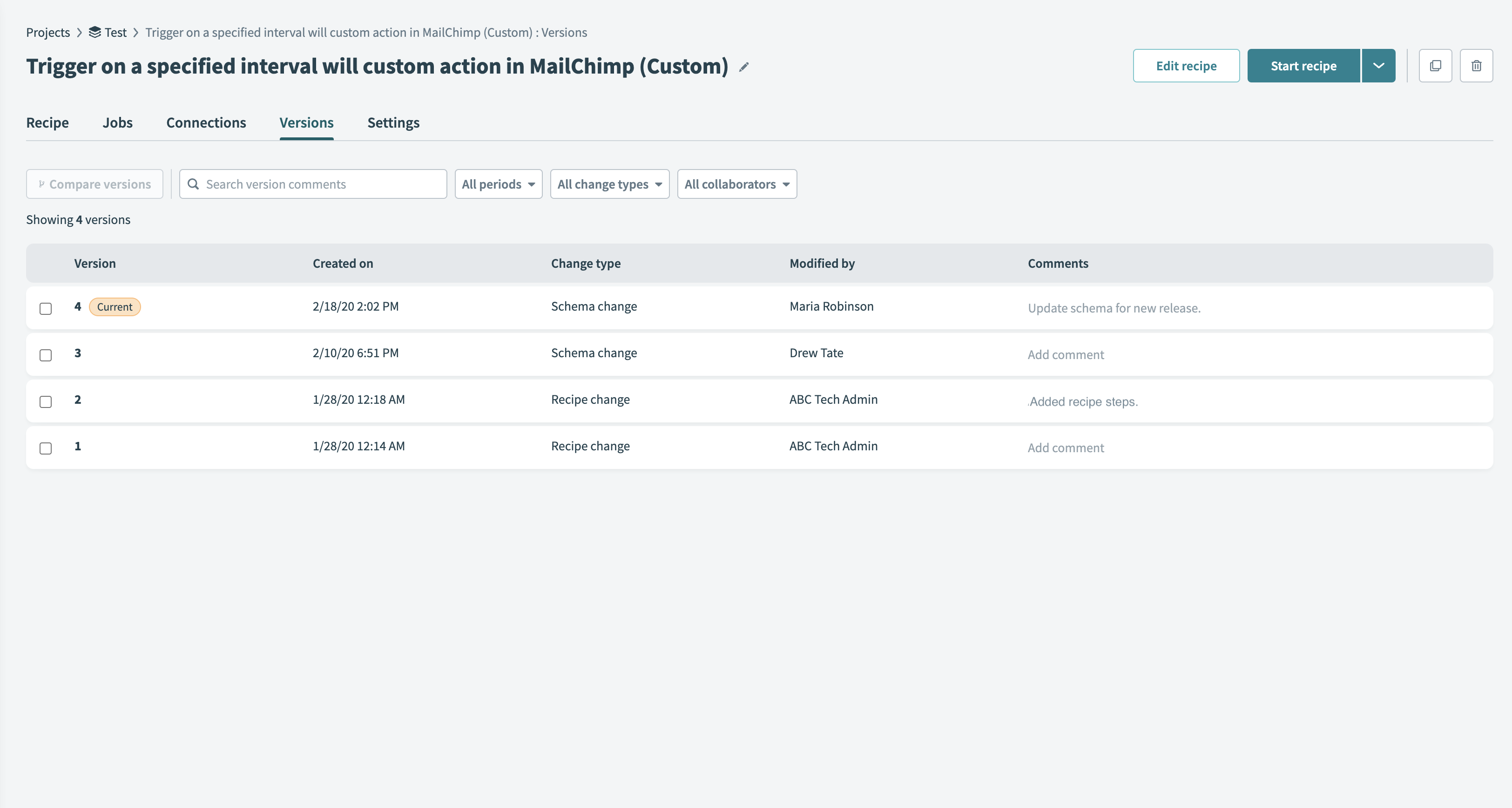Click Add comment for version 3
The image size is (1512, 808).
point(1065,355)
